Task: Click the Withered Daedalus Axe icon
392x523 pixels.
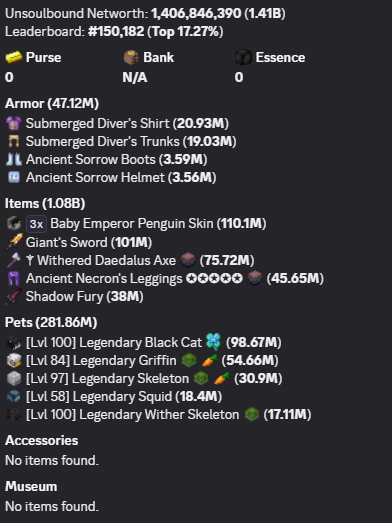Action: point(13,260)
